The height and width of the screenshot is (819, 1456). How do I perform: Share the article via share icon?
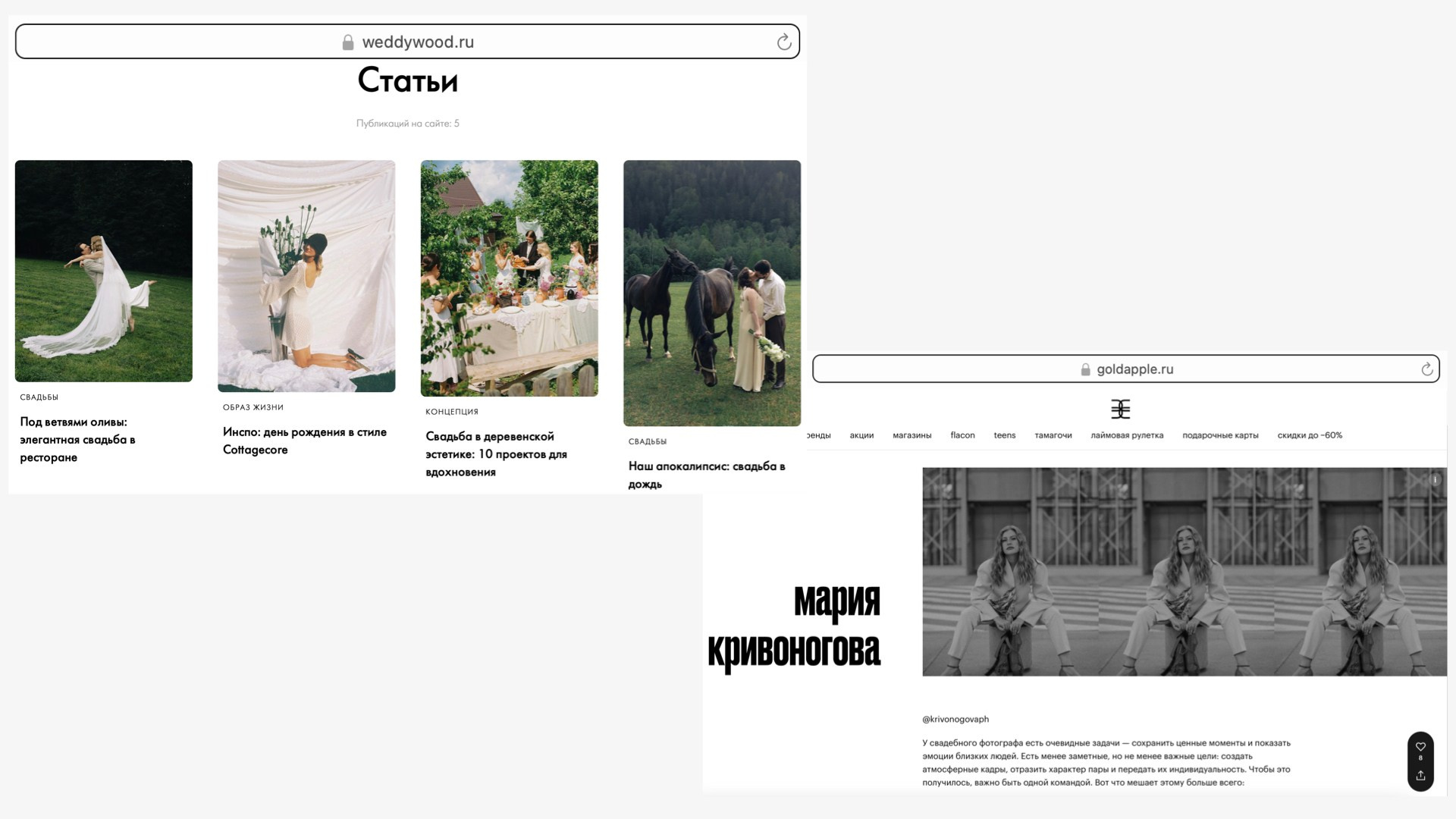click(1420, 776)
